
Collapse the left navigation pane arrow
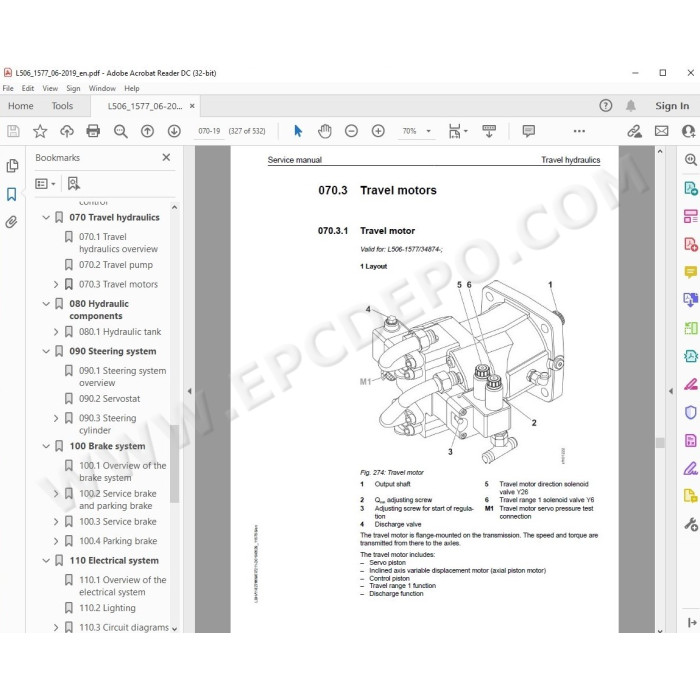pyautogui.click(x=189, y=391)
